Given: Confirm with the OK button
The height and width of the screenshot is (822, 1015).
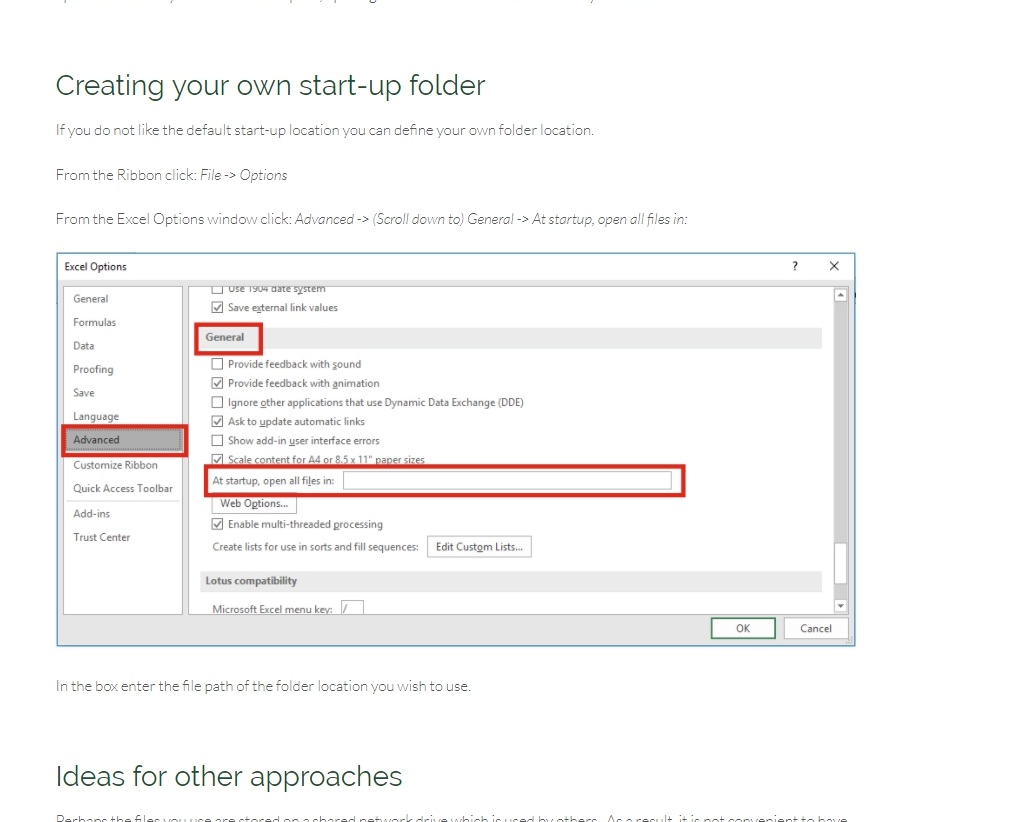Looking at the screenshot, I should (743, 628).
